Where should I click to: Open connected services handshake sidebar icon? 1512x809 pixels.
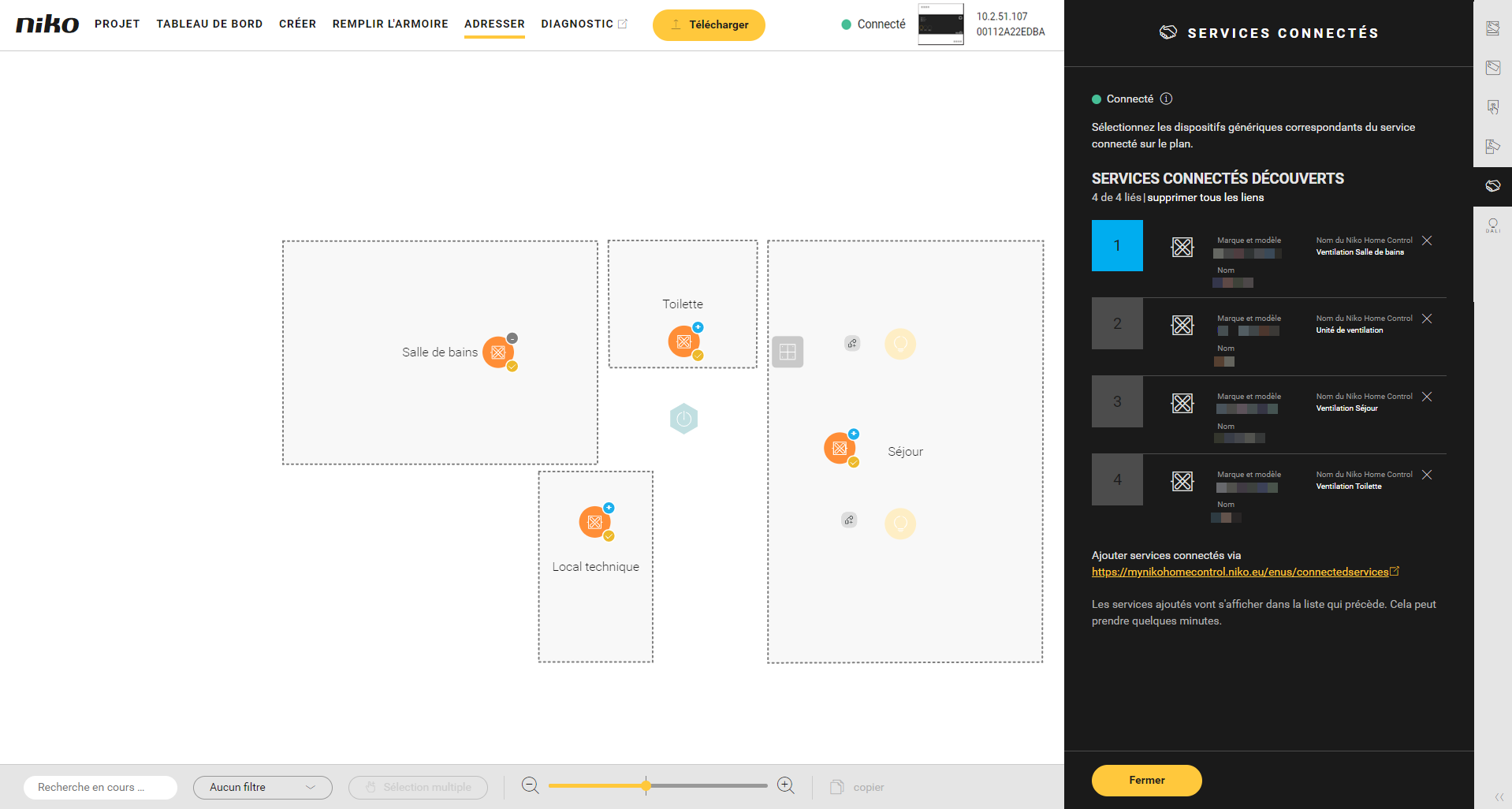tap(1493, 186)
